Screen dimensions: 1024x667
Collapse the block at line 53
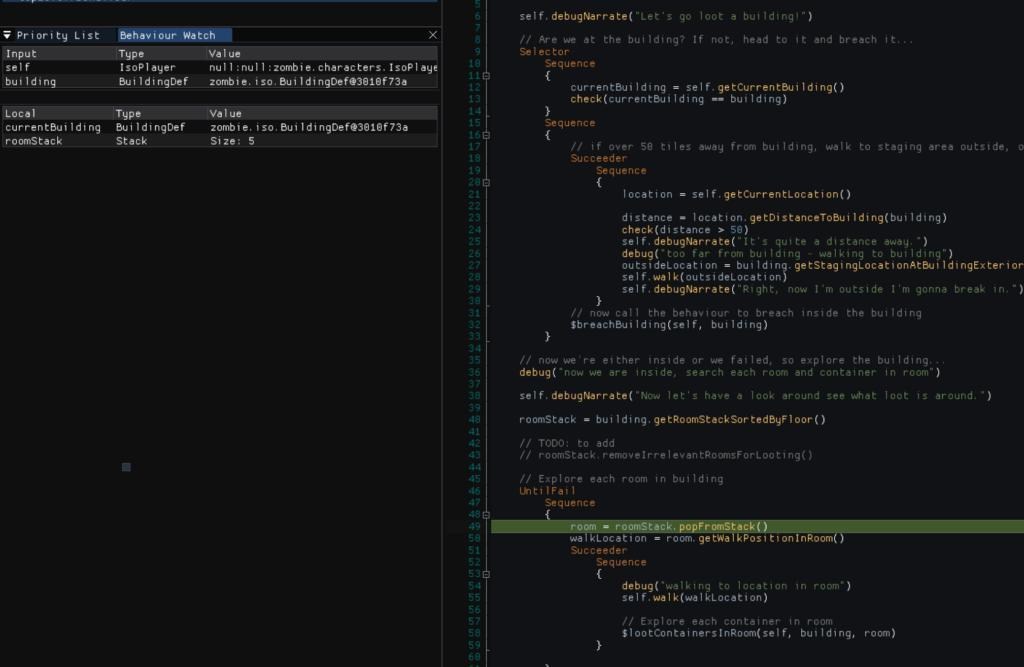tap(486, 574)
